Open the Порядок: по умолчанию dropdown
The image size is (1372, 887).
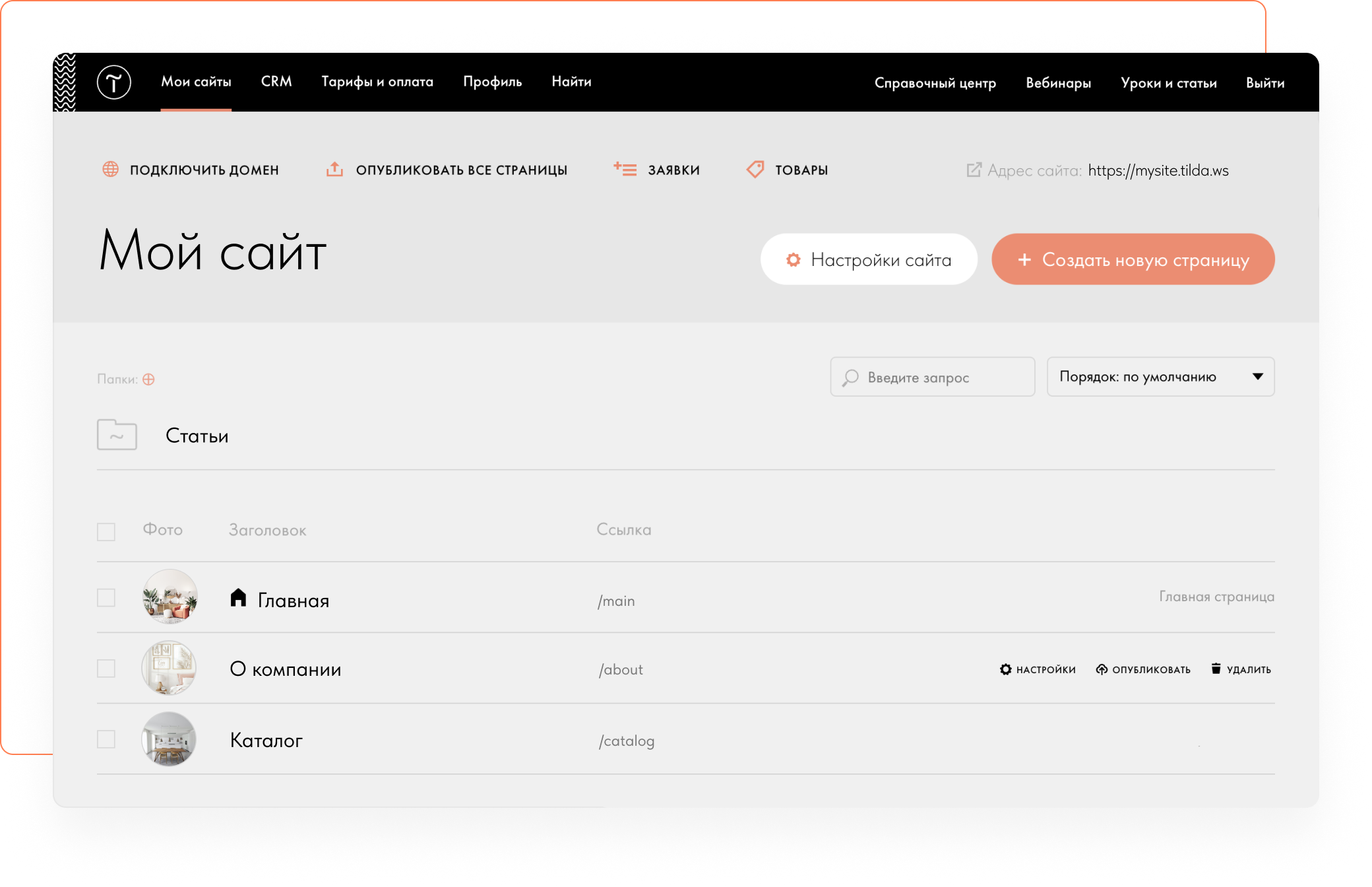1160,377
